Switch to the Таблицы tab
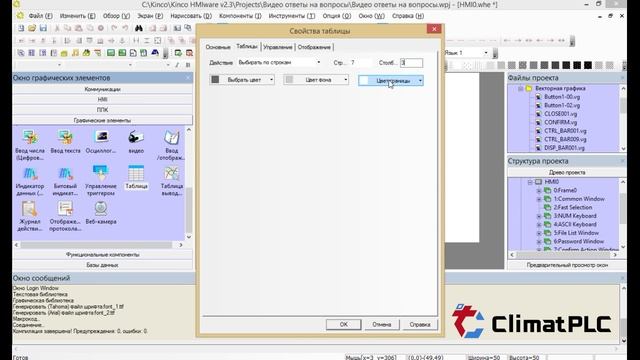 tap(247, 47)
